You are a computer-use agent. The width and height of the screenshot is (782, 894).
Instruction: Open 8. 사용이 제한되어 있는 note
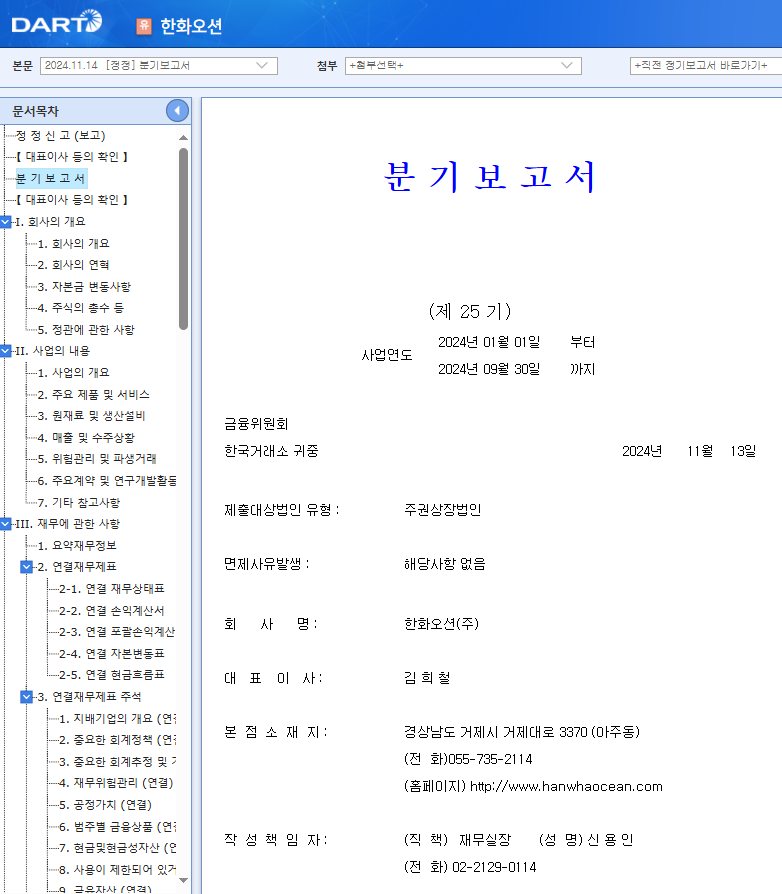pyautogui.click(x=117, y=869)
